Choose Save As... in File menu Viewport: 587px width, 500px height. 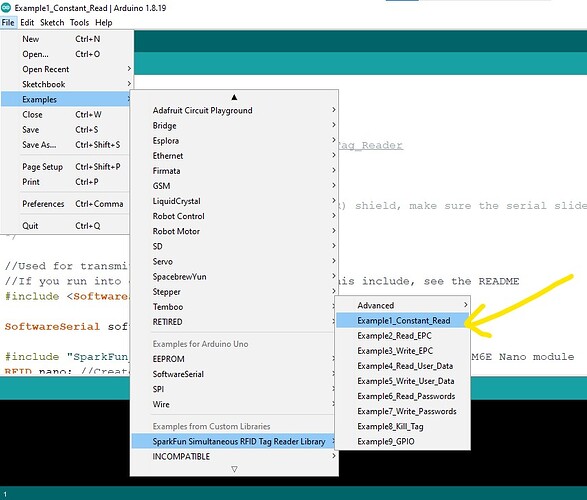coord(66,144)
